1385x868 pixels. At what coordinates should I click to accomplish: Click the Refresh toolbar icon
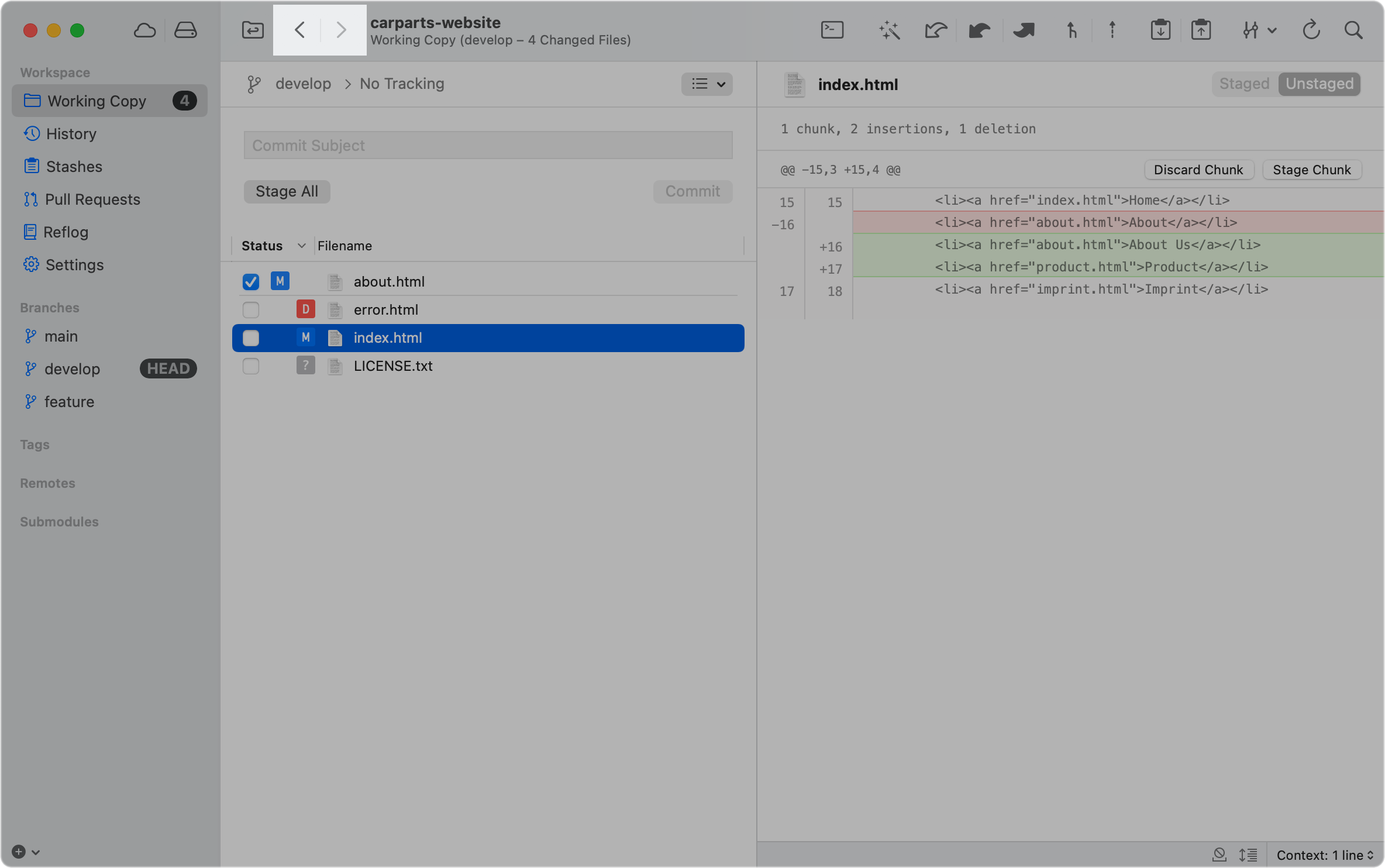point(1311,30)
